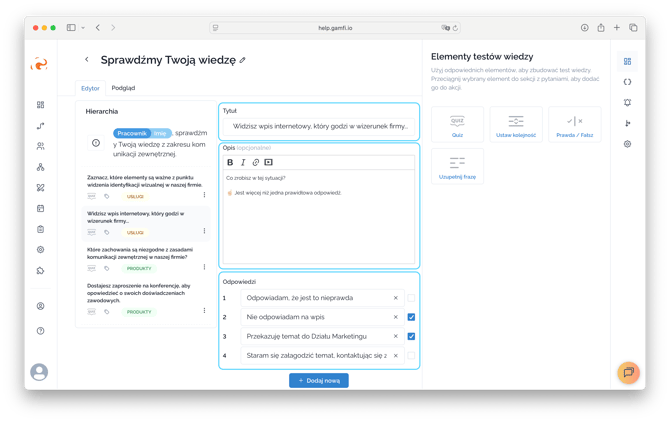Screen dimensions: 670x422
Task: Add the Quiz element tile
Action: pos(457,124)
